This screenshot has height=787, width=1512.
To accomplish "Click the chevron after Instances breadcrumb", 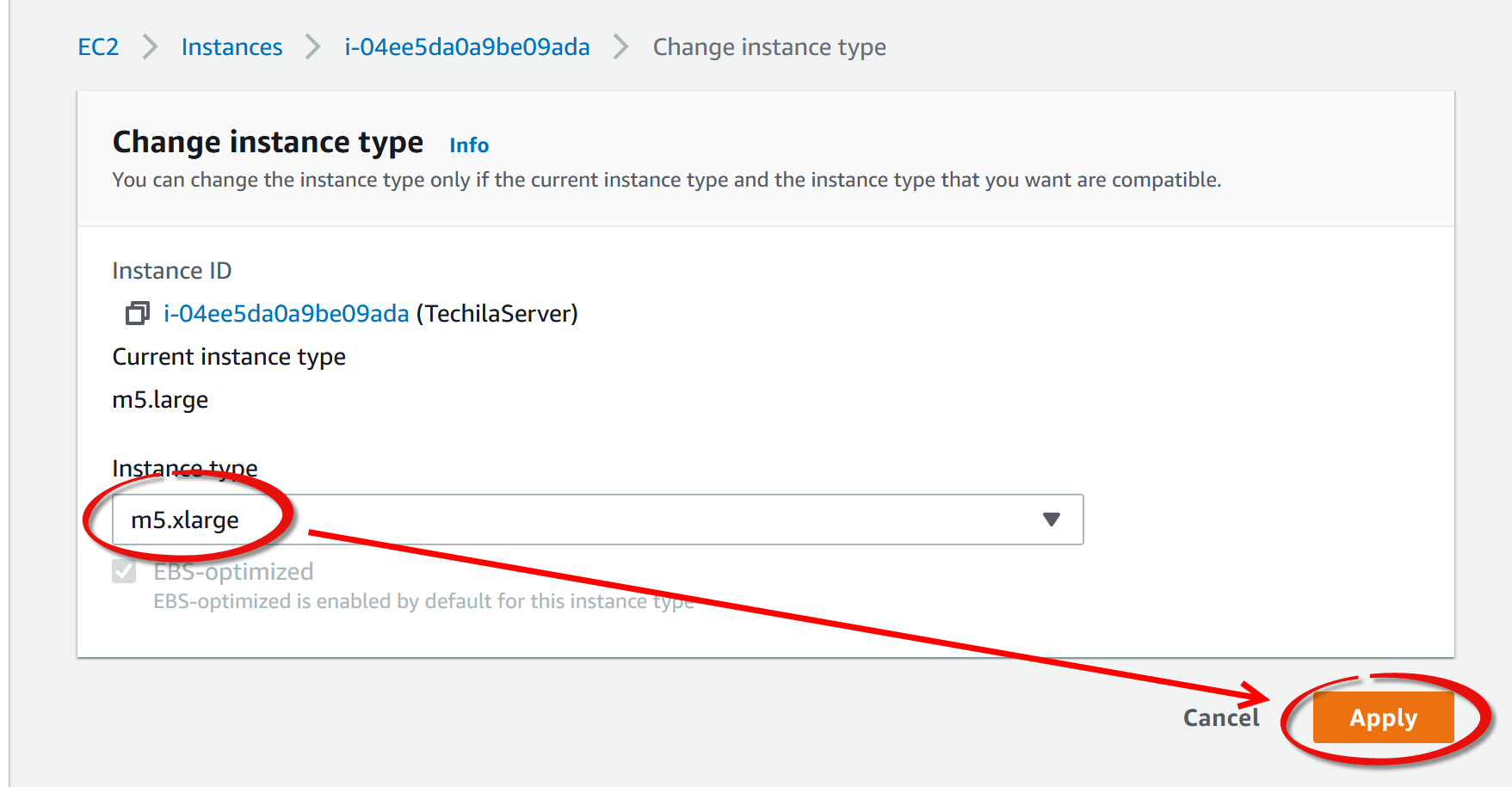I will coord(313,47).
